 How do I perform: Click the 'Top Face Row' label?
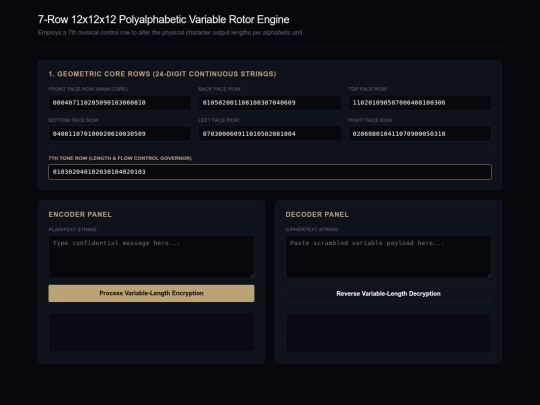[x=367, y=89]
